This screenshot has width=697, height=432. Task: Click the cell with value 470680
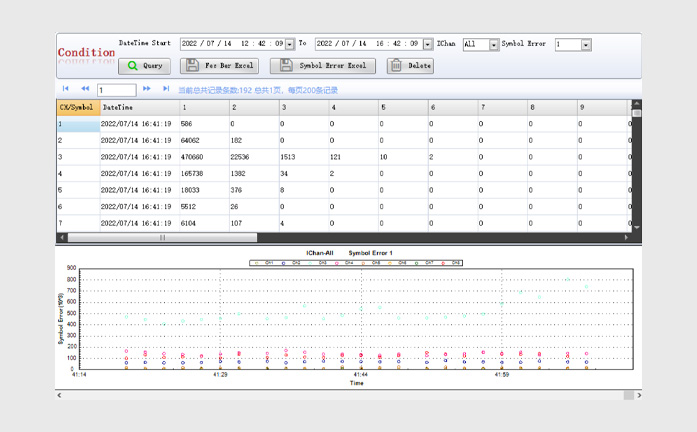pyautogui.click(x=204, y=157)
